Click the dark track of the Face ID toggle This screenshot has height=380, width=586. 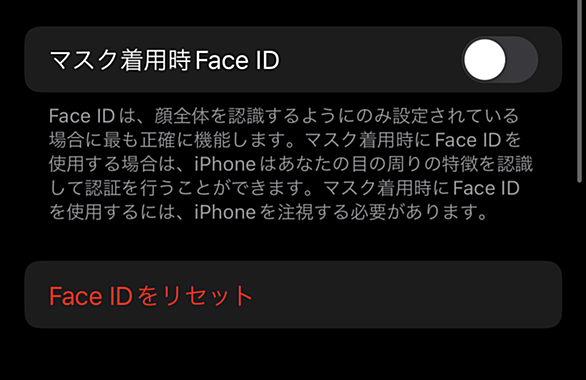(x=522, y=60)
